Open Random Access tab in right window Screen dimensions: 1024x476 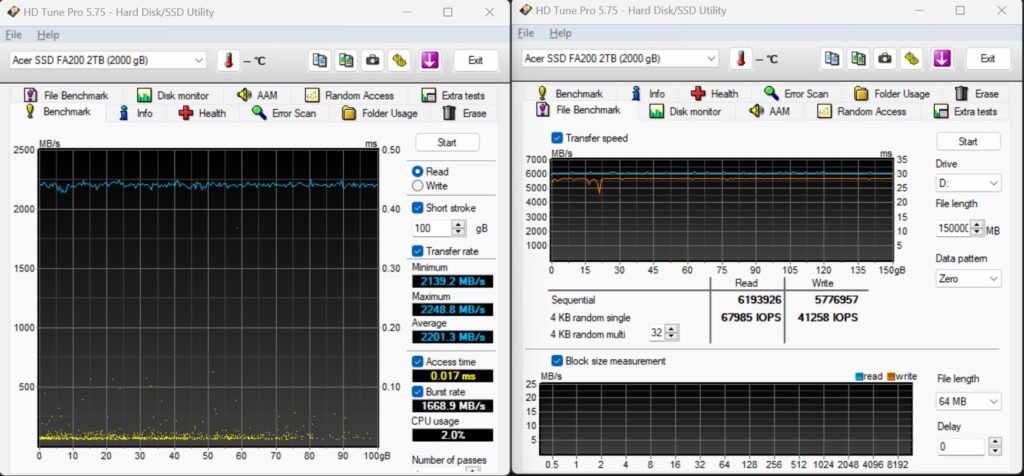(862, 111)
